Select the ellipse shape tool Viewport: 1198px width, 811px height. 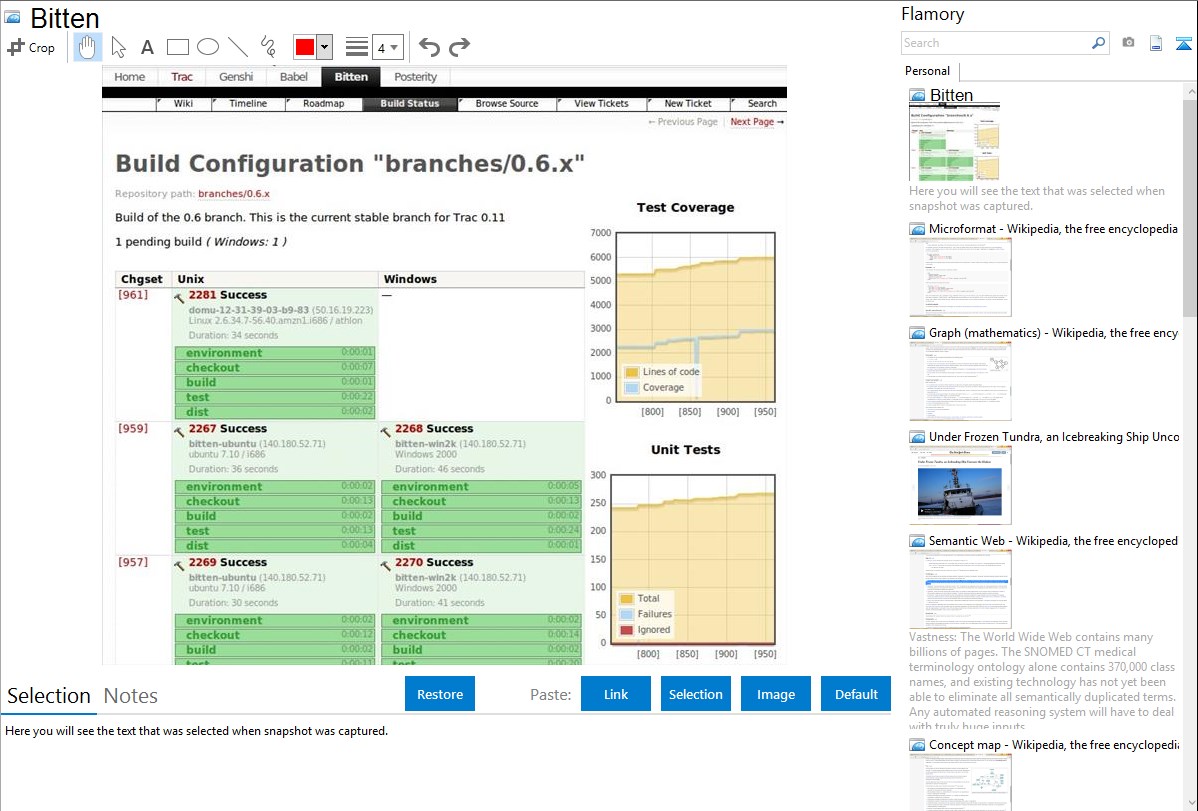[x=207, y=47]
